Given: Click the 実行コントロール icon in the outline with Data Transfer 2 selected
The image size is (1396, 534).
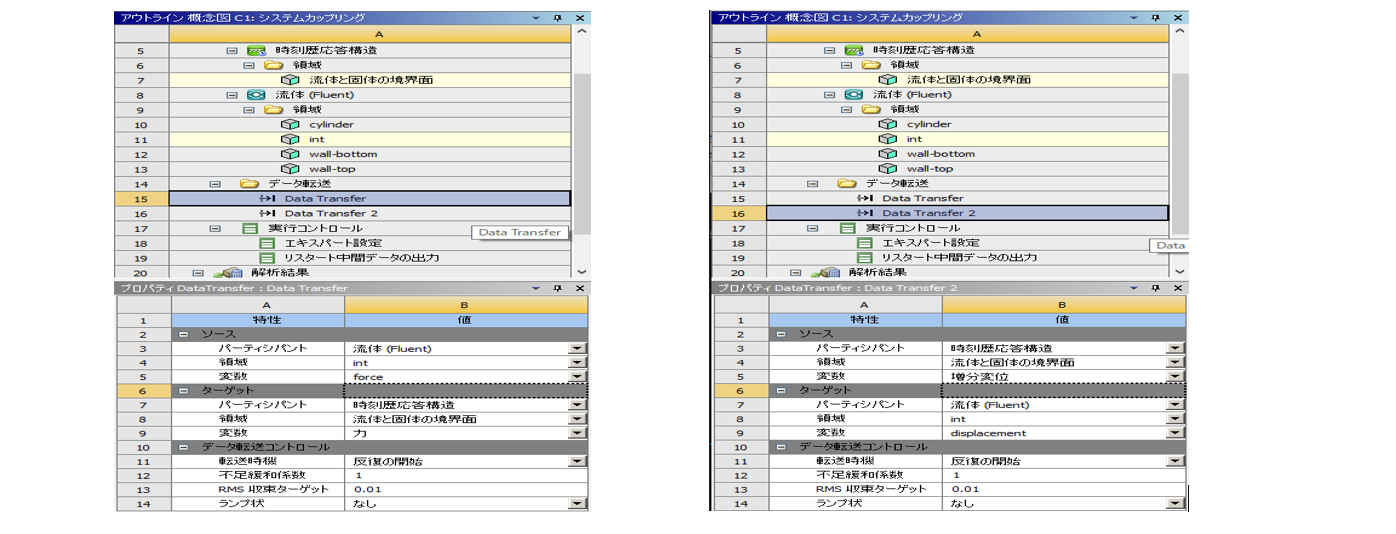Looking at the screenshot, I should (x=847, y=228).
